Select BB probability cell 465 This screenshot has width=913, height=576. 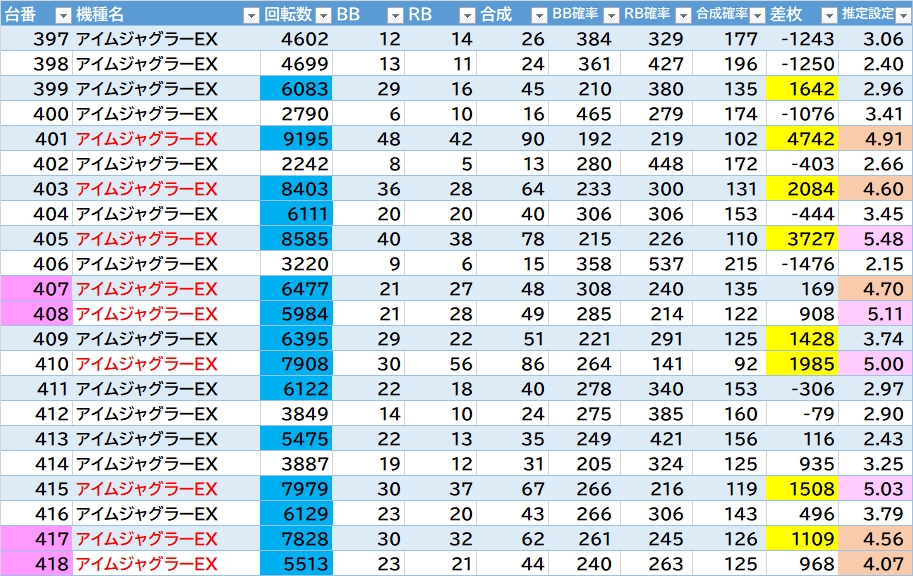pos(584,114)
